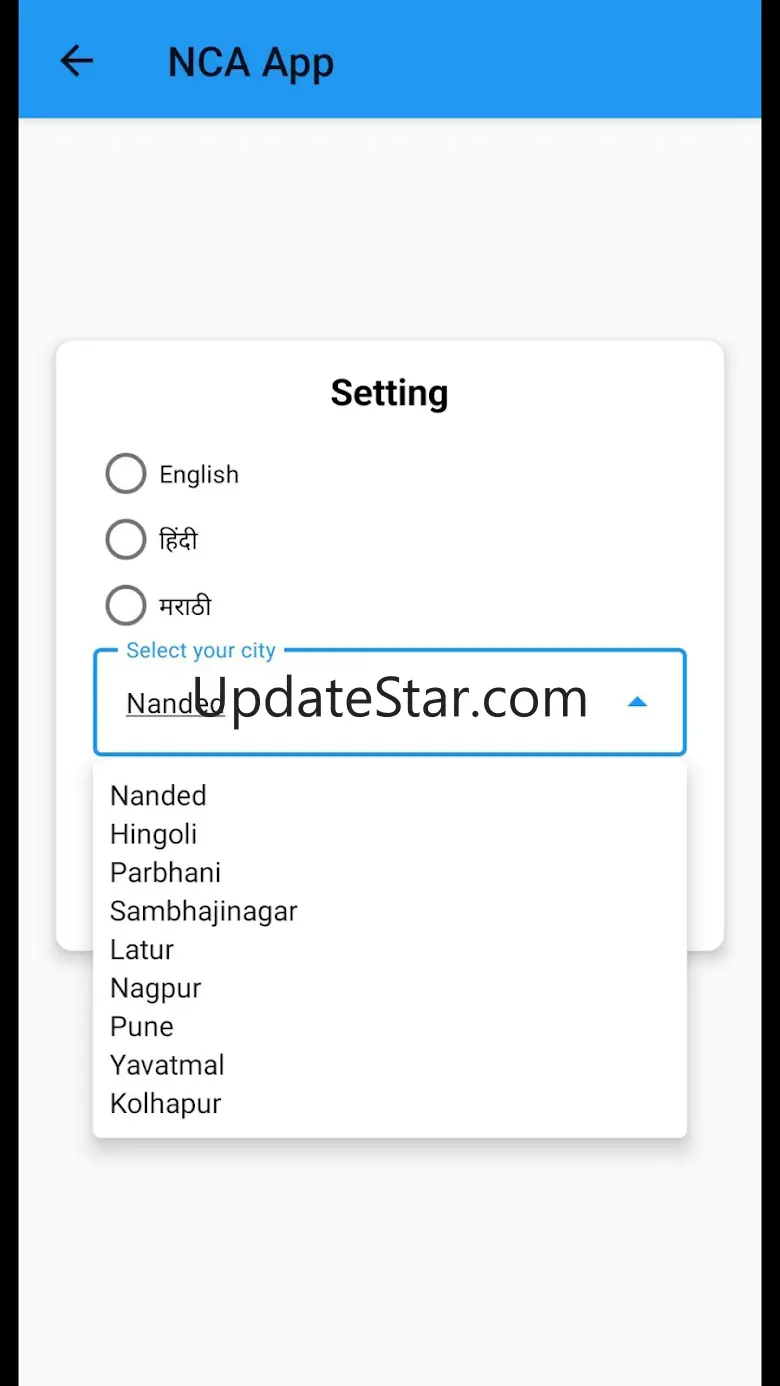Click the English language label text

199,475
